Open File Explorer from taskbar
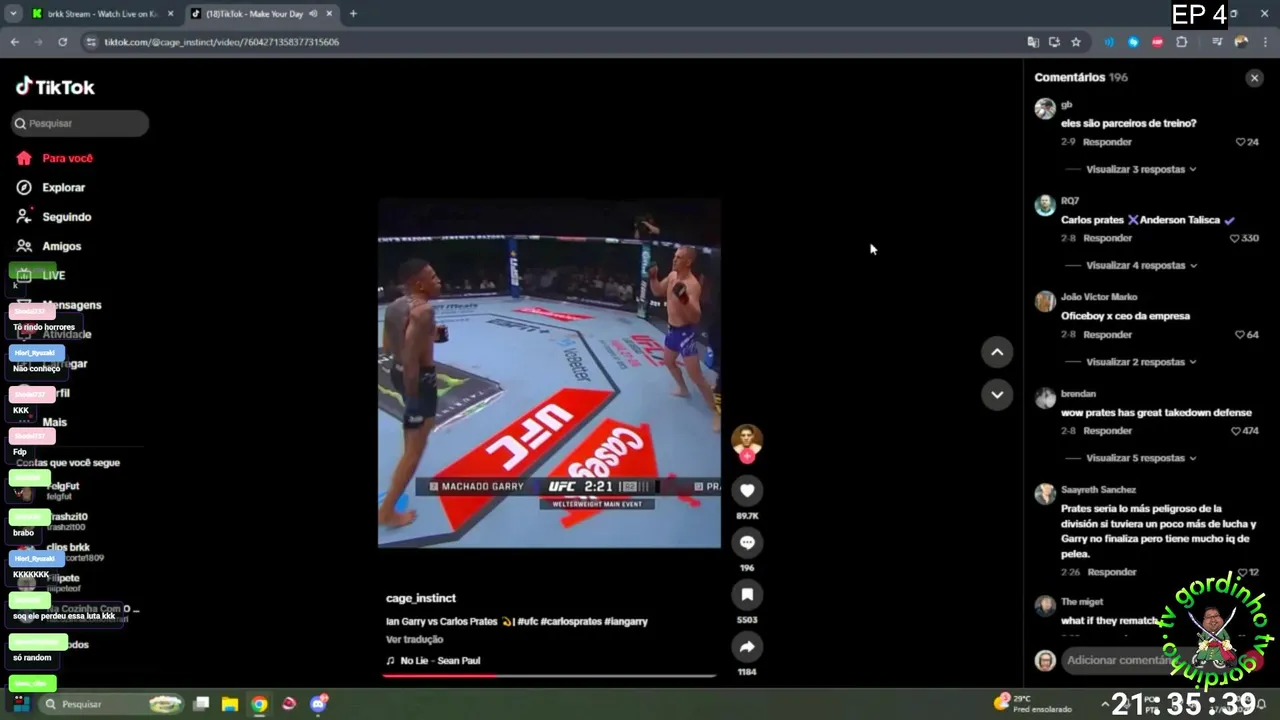 (x=230, y=704)
